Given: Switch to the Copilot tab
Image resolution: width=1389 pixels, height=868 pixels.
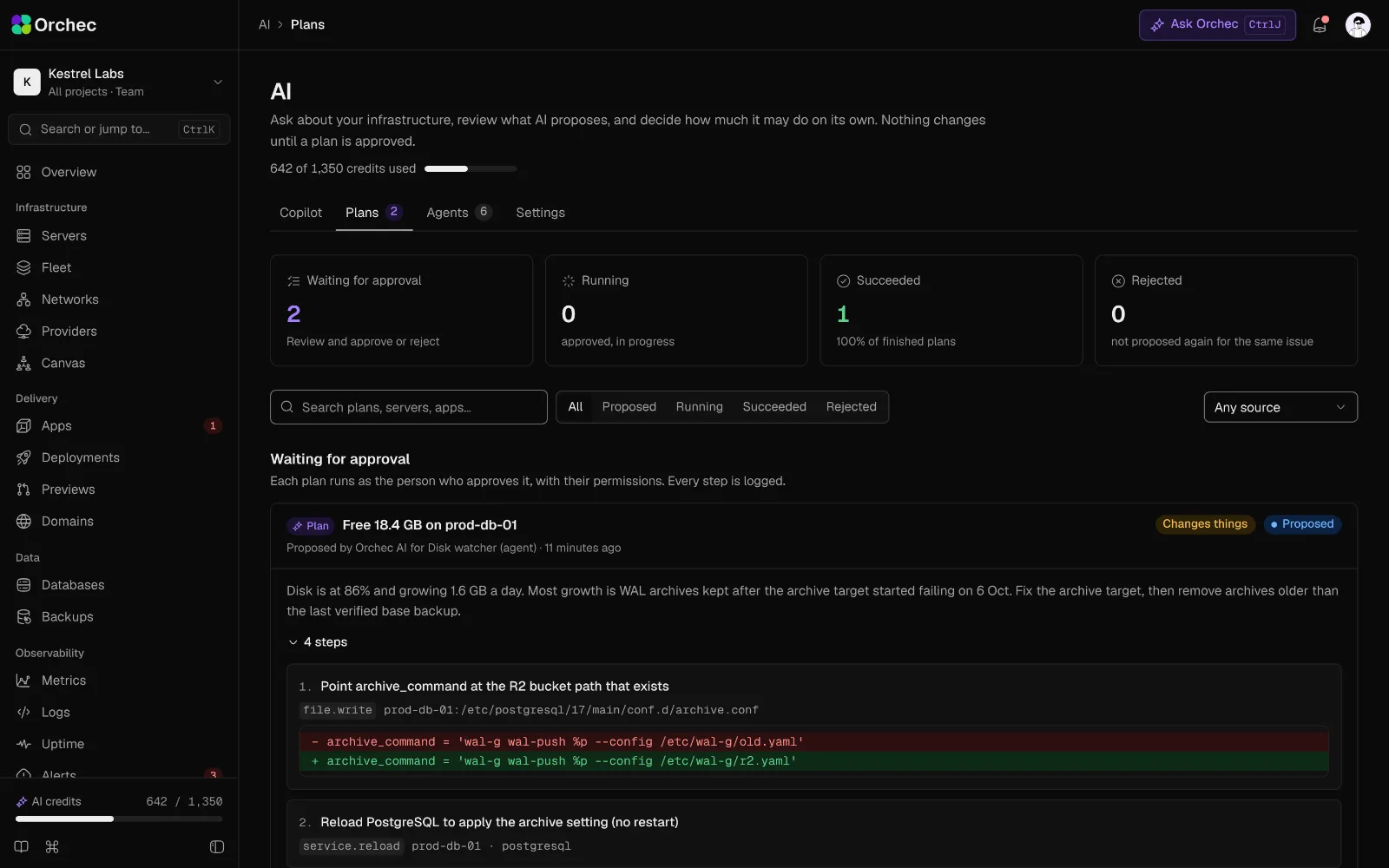Looking at the screenshot, I should (x=300, y=213).
